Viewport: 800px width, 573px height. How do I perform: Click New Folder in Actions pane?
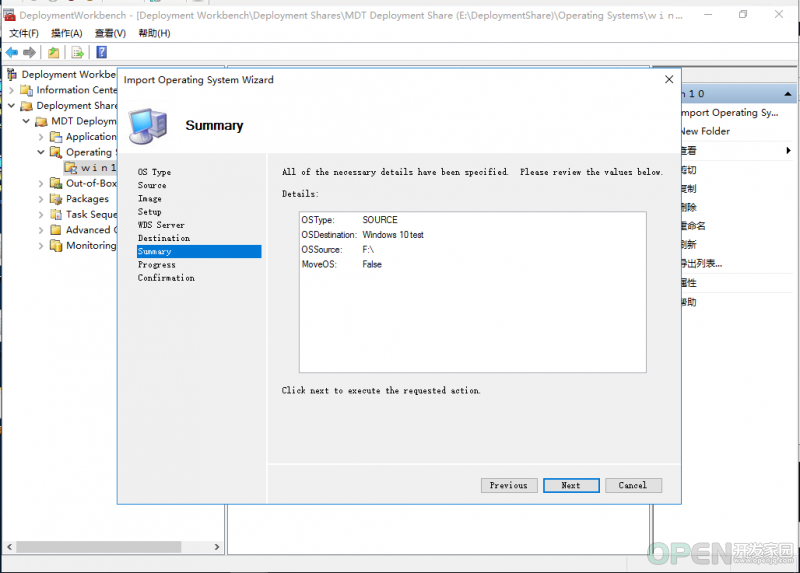click(x=706, y=131)
